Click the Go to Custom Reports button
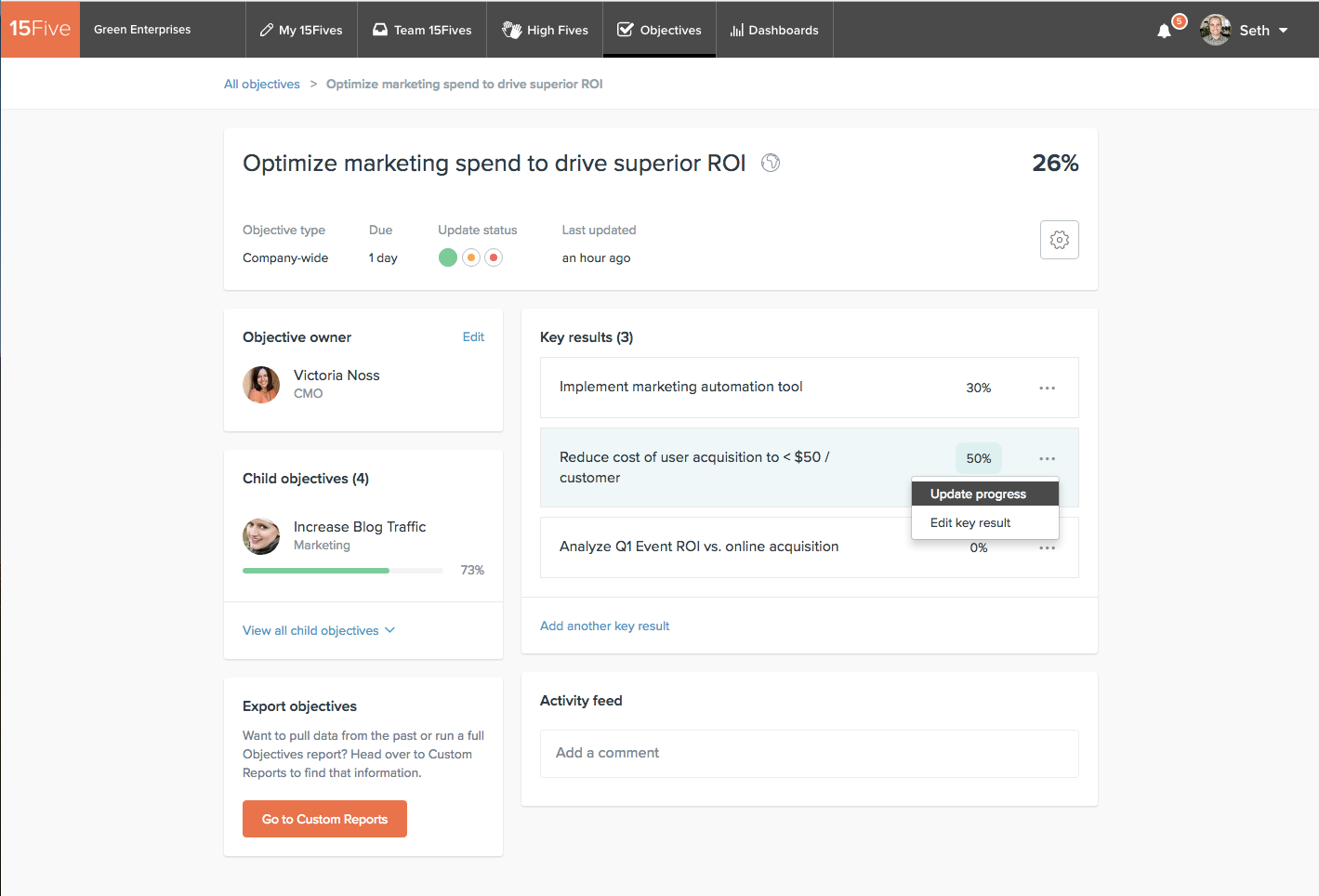Screen dimensions: 1319x896 pyautogui.click(x=324, y=819)
